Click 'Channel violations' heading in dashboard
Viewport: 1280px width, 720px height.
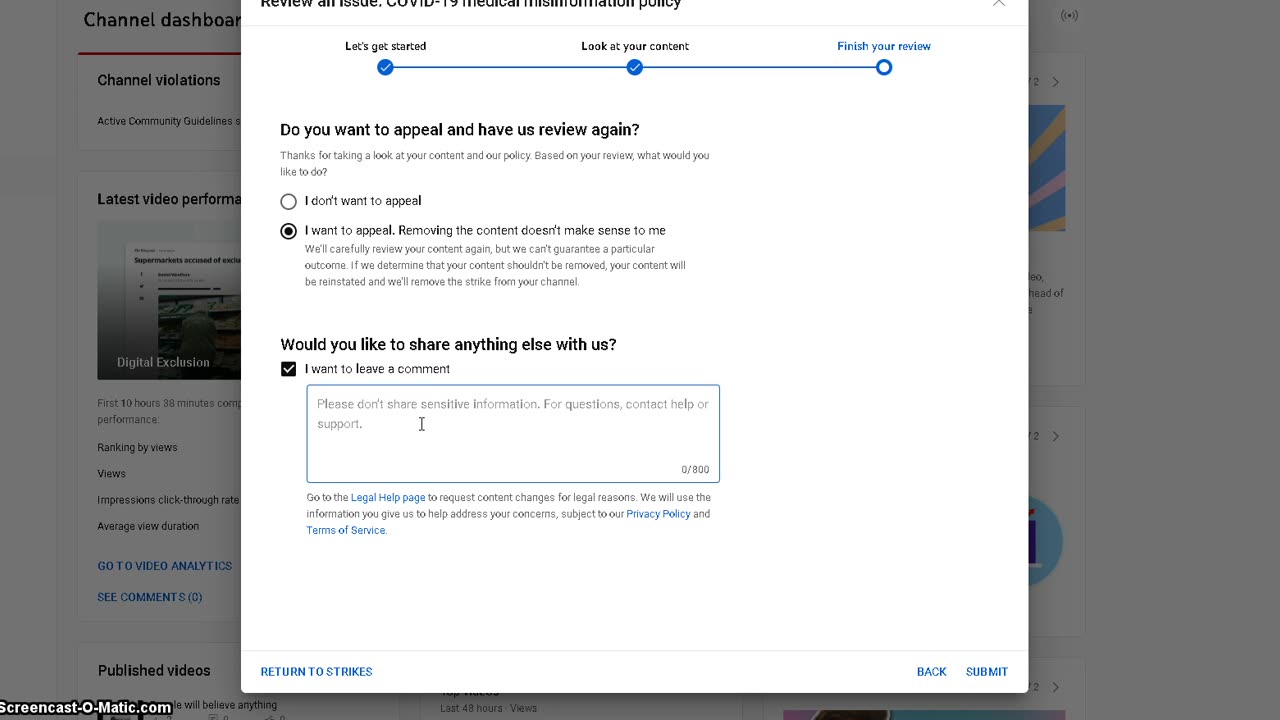159,80
